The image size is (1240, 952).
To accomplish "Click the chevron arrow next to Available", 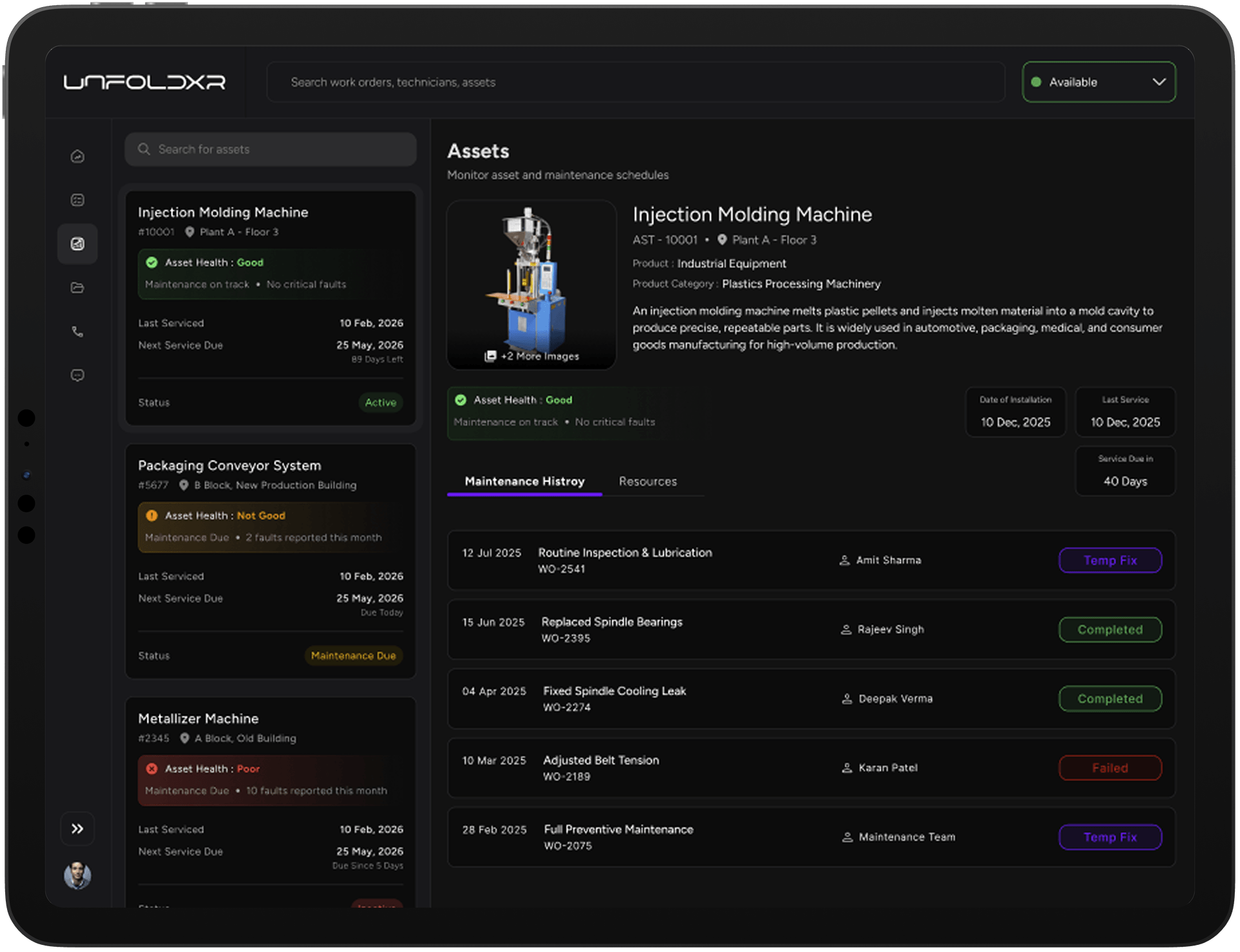I will pyautogui.click(x=1159, y=82).
